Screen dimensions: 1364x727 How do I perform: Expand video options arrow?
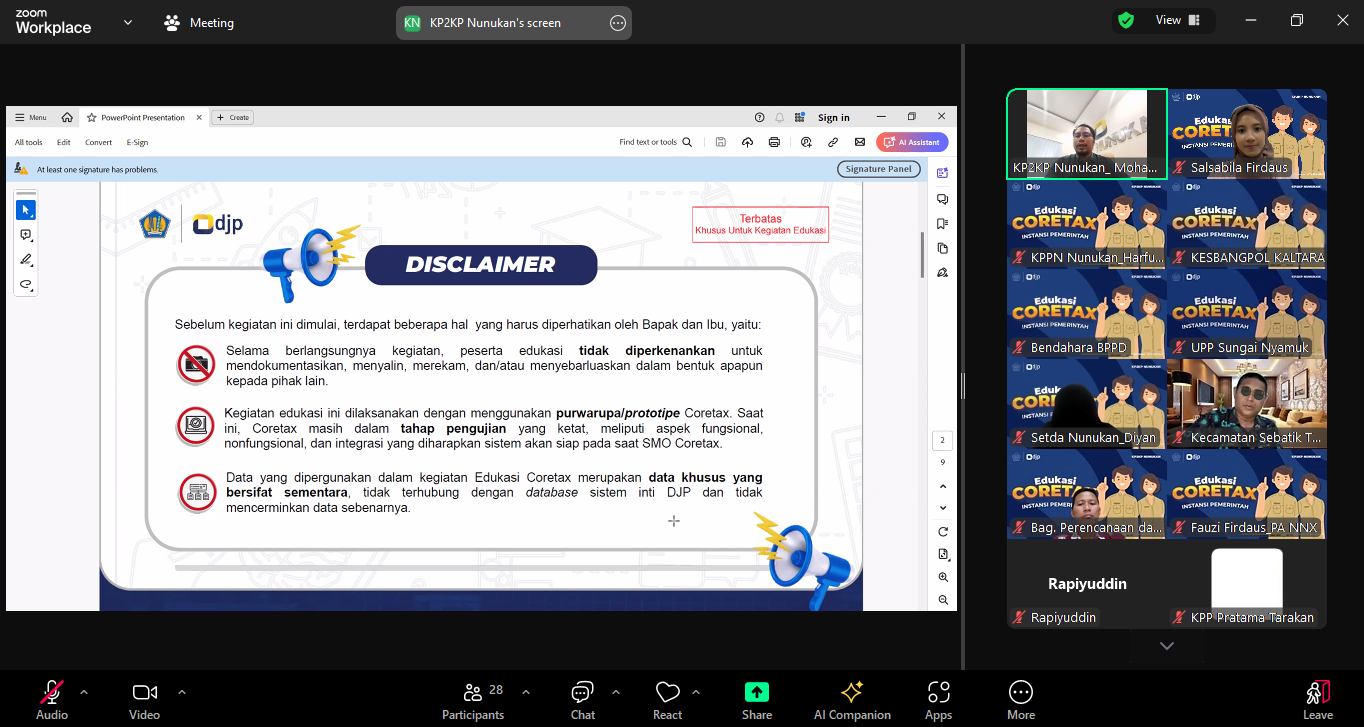pos(182,691)
